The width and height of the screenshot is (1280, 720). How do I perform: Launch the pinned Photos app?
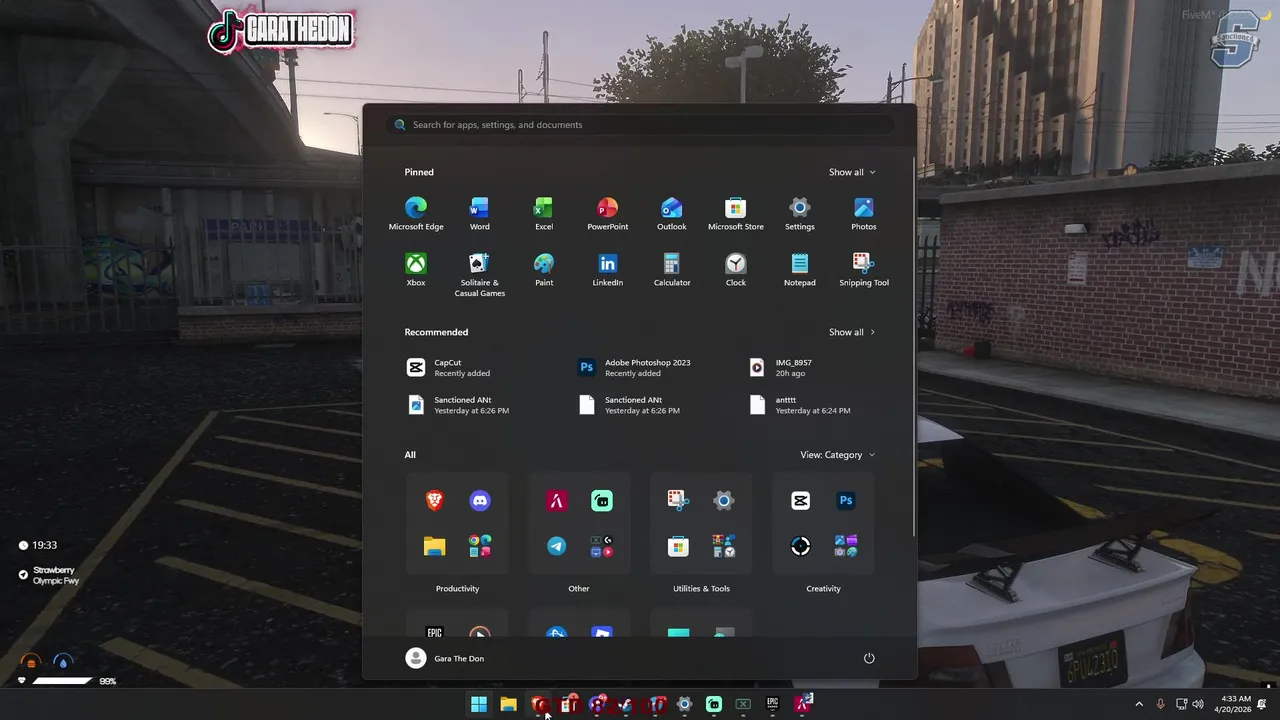[864, 214]
